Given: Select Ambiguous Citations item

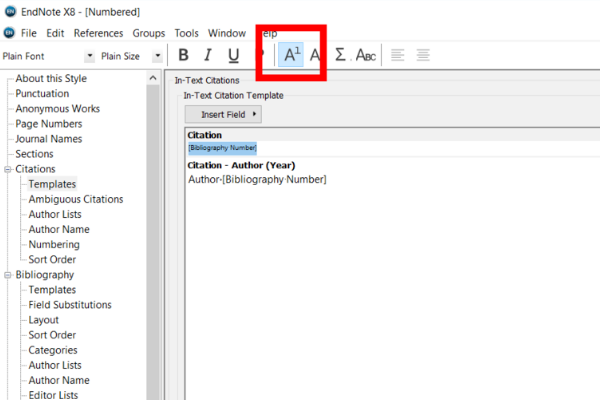Looking at the screenshot, I should tap(76, 199).
